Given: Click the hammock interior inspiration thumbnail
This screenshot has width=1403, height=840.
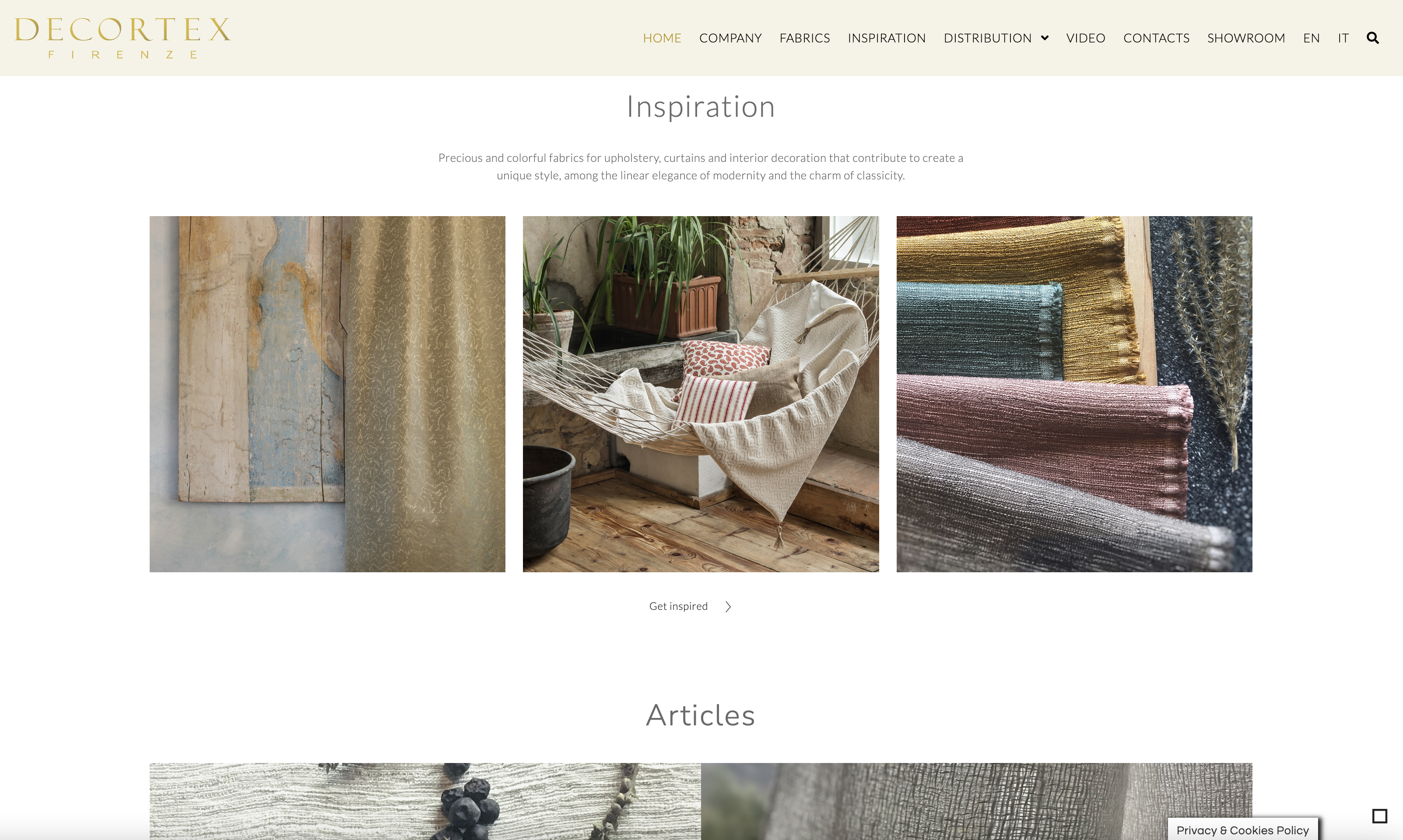Looking at the screenshot, I should [x=700, y=393].
